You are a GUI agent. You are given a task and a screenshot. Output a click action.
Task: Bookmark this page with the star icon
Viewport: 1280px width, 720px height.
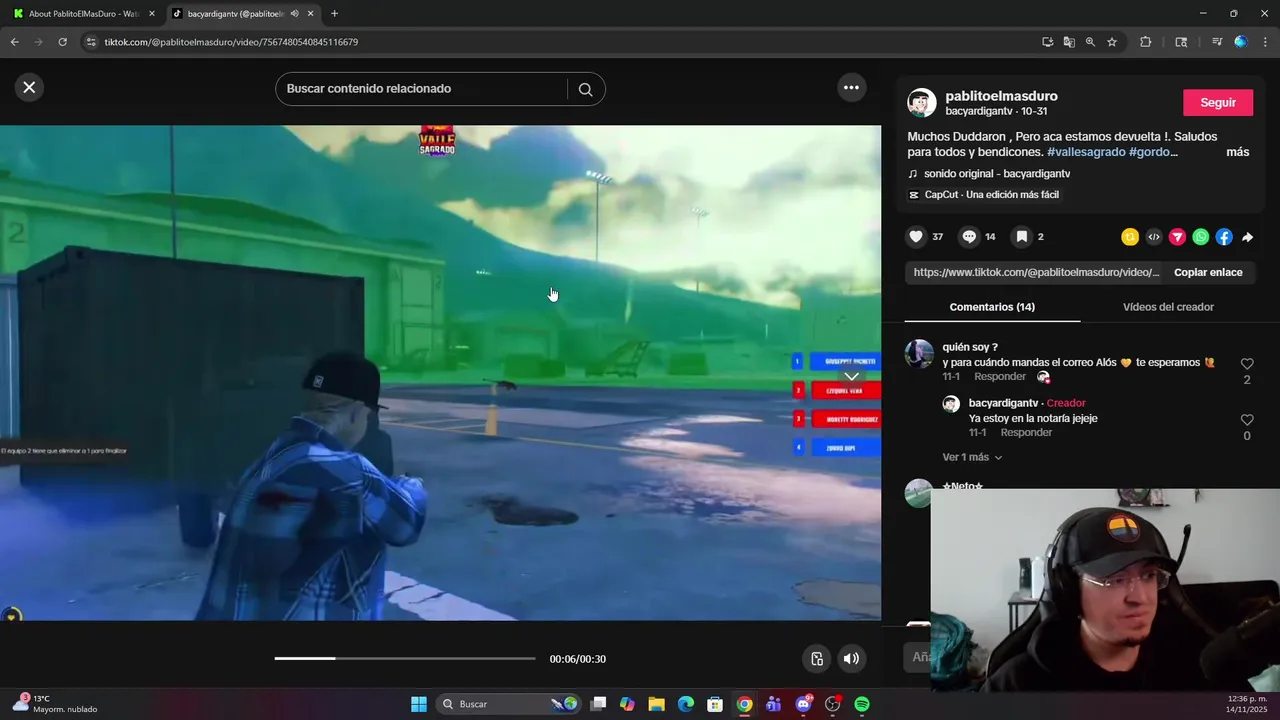[x=1112, y=42]
